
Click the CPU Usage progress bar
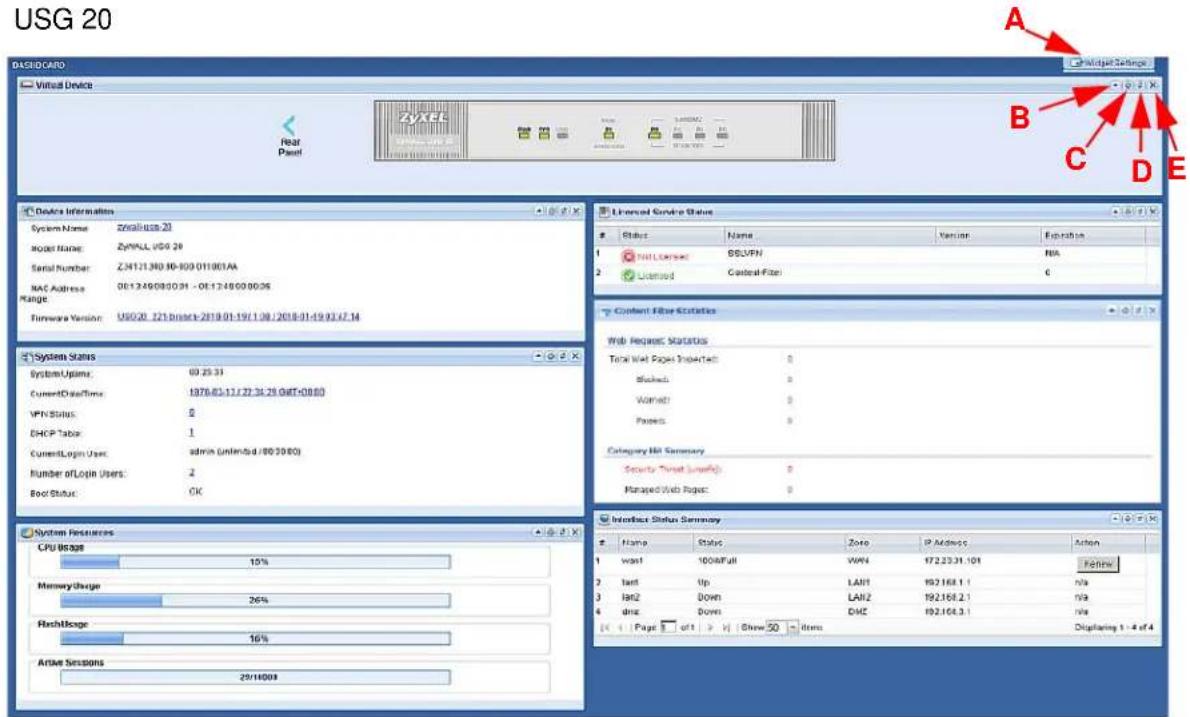(256, 562)
